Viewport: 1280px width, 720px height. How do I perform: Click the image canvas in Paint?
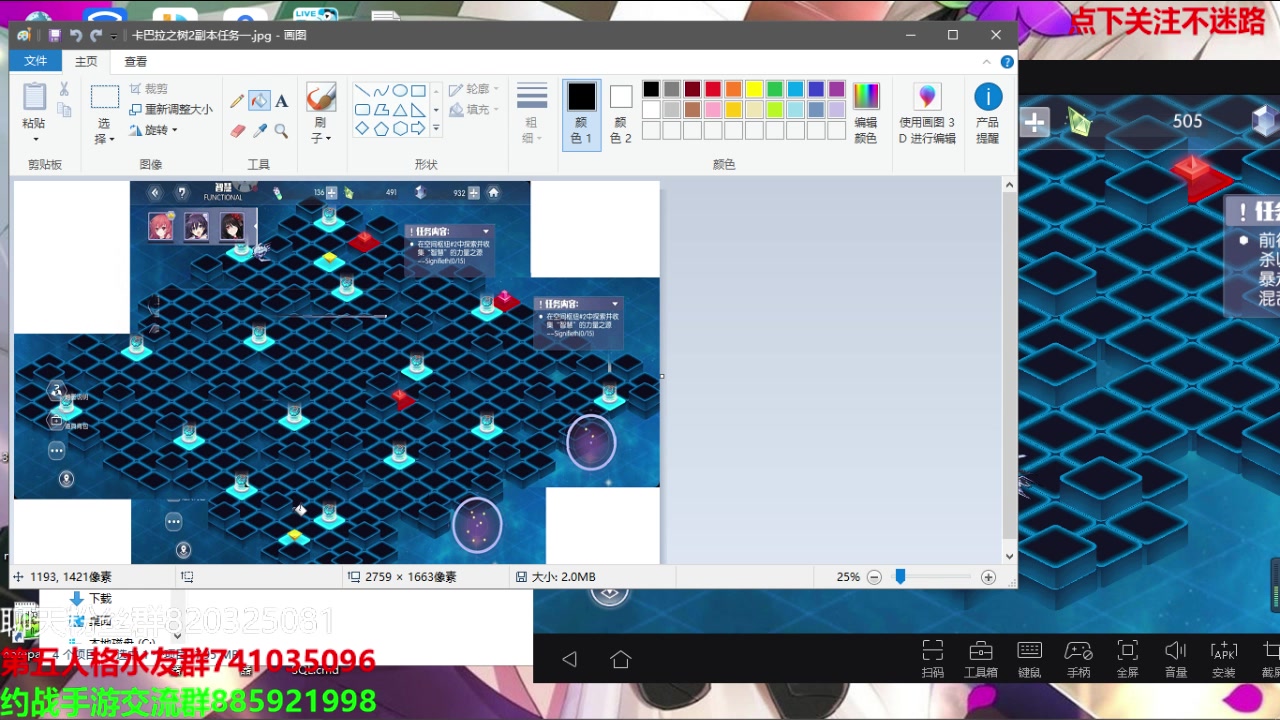(x=336, y=372)
